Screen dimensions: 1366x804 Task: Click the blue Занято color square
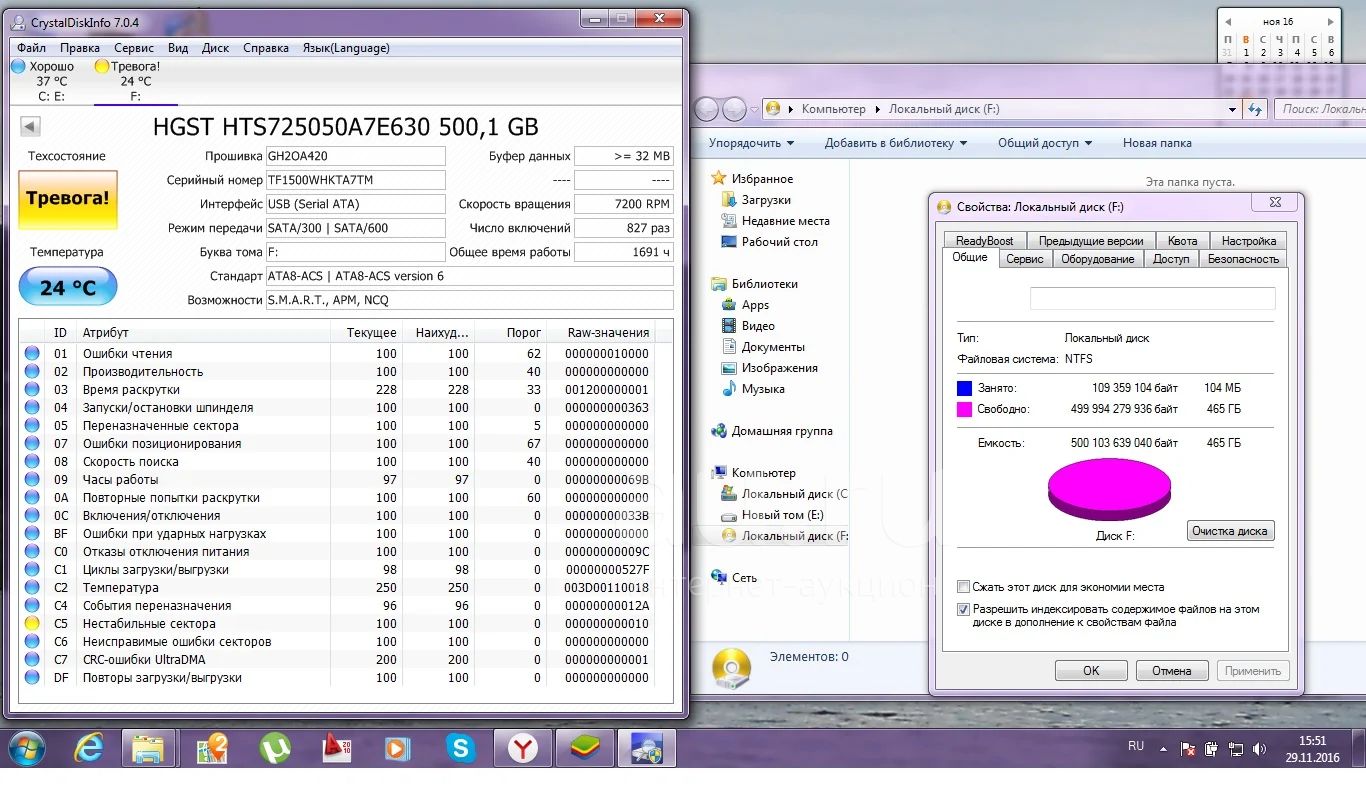[964, 388]
